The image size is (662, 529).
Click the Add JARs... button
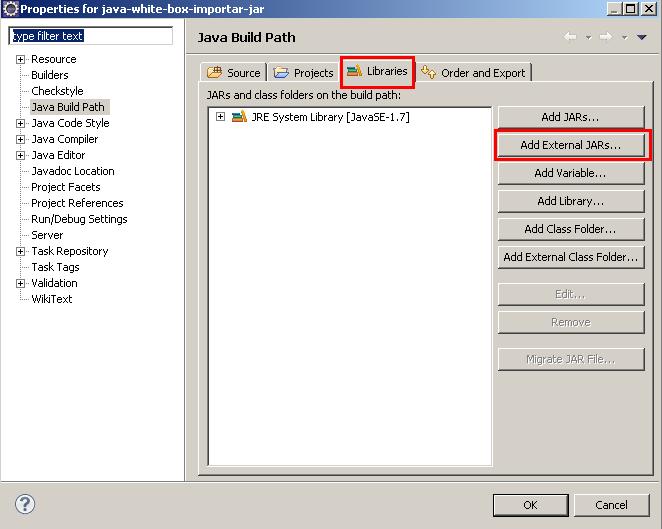click(x=571, y=117)
